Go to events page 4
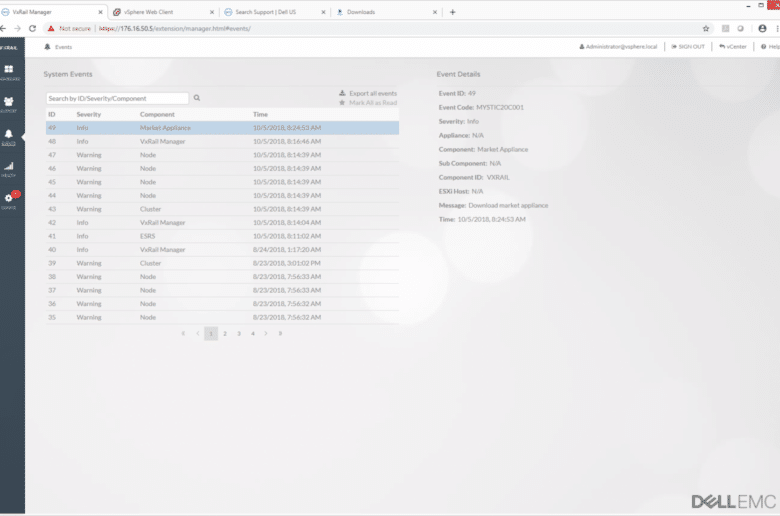 (x=253, y=333)
